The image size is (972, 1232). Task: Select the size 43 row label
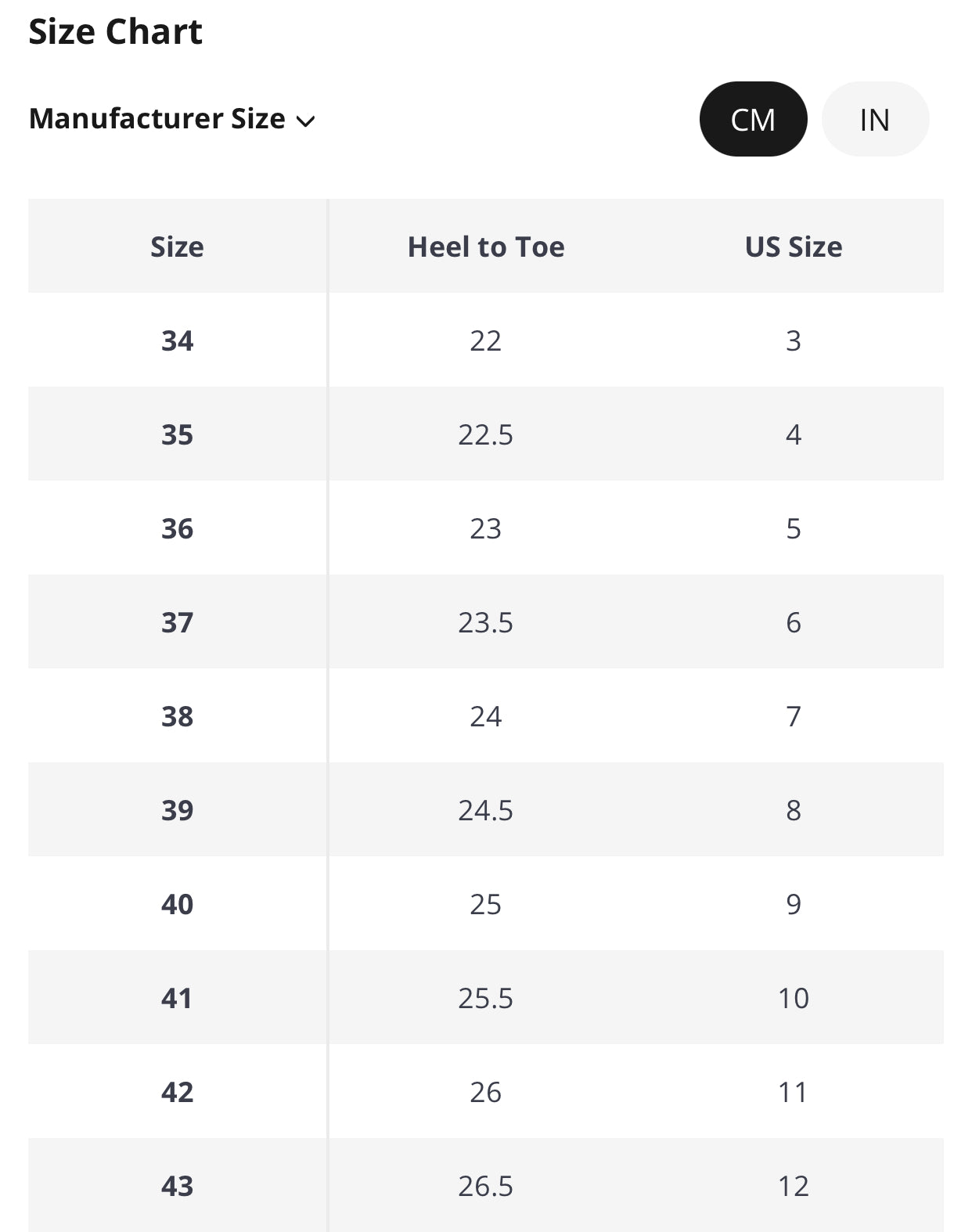pos(177,1186)
